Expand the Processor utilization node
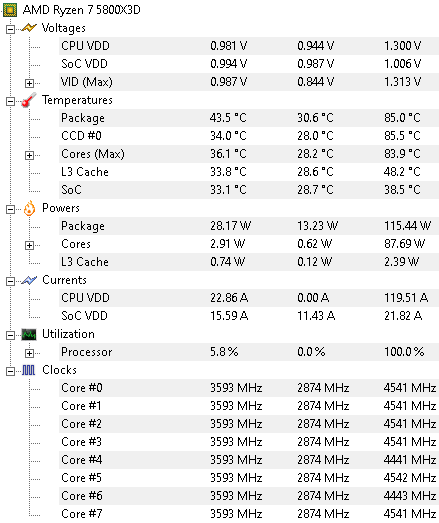The width and height of the screenshot is (439, 523). click(29, 353)
